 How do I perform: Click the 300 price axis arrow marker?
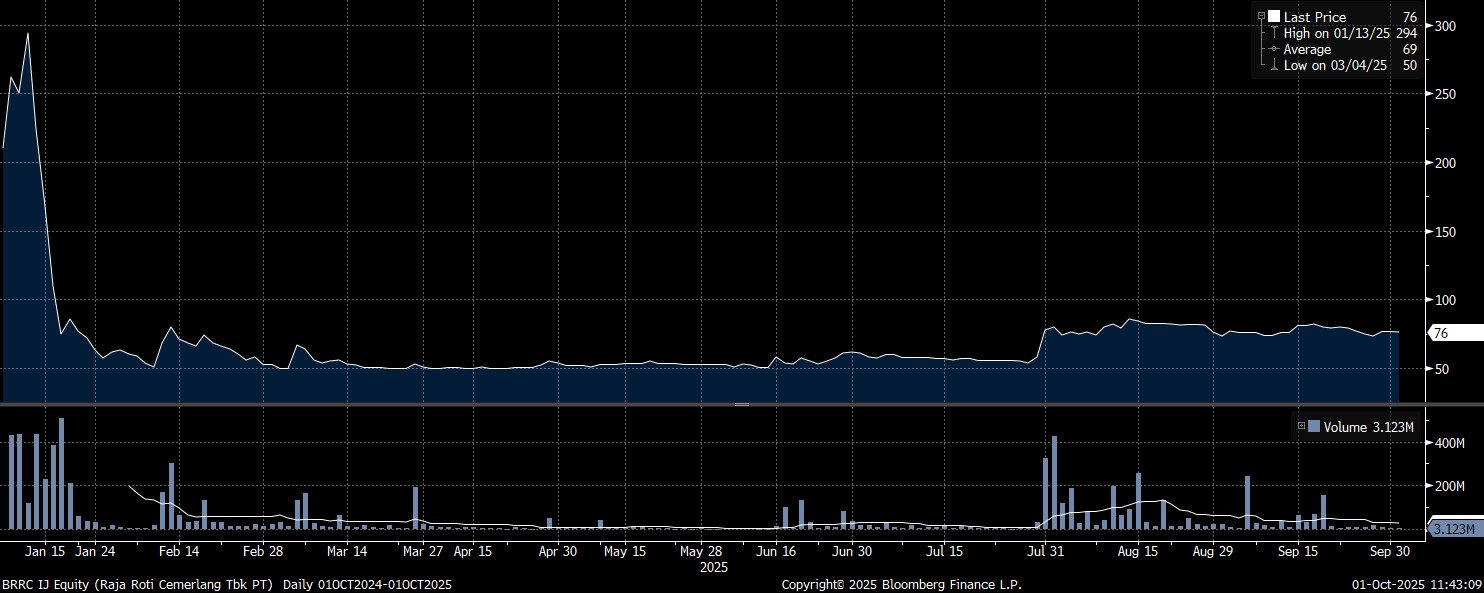coord(1428,25)
